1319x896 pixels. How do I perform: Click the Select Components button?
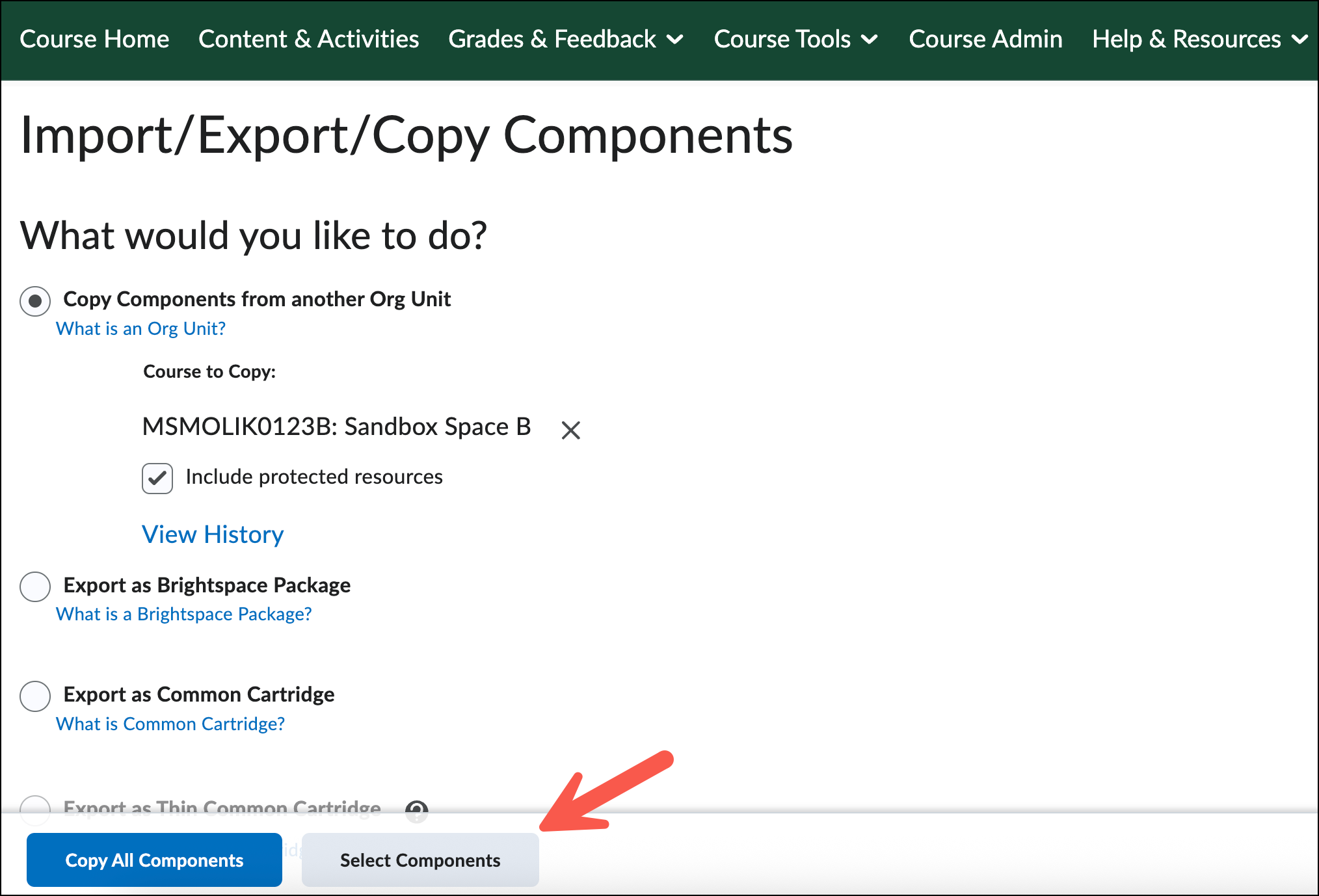point(420,860)
